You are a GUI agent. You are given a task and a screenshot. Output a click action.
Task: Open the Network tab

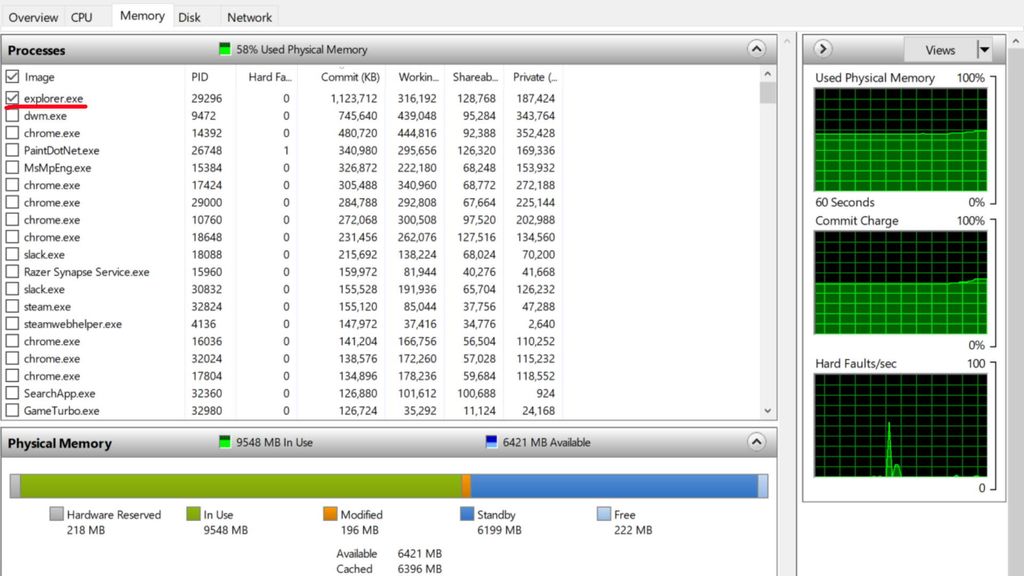click(x=249, y=16)
